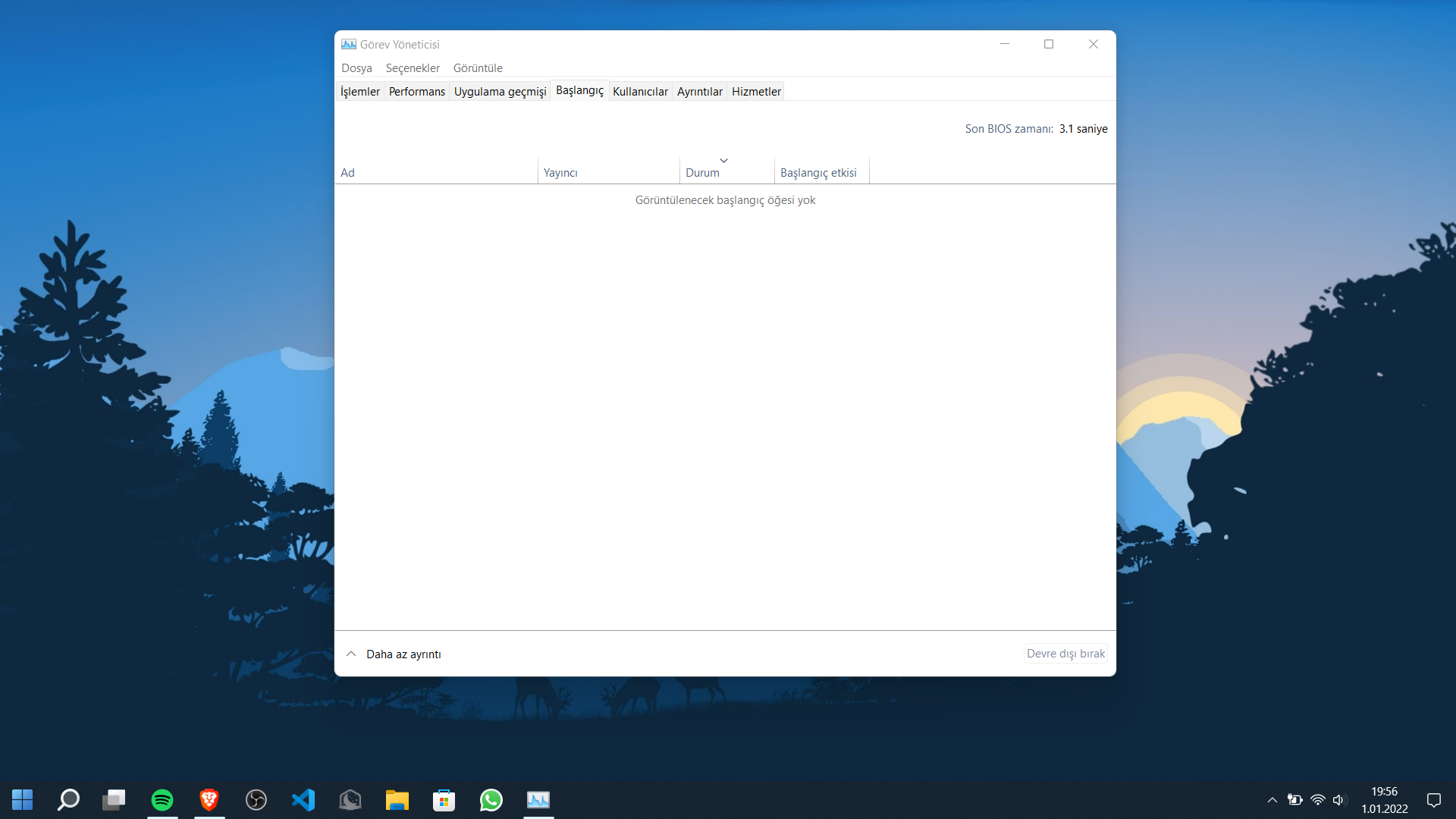Image resolution: width=1456 pixels, height=819 pixels.
Task: Switch to the Hizmetler tab
Action: coord(755,92)
